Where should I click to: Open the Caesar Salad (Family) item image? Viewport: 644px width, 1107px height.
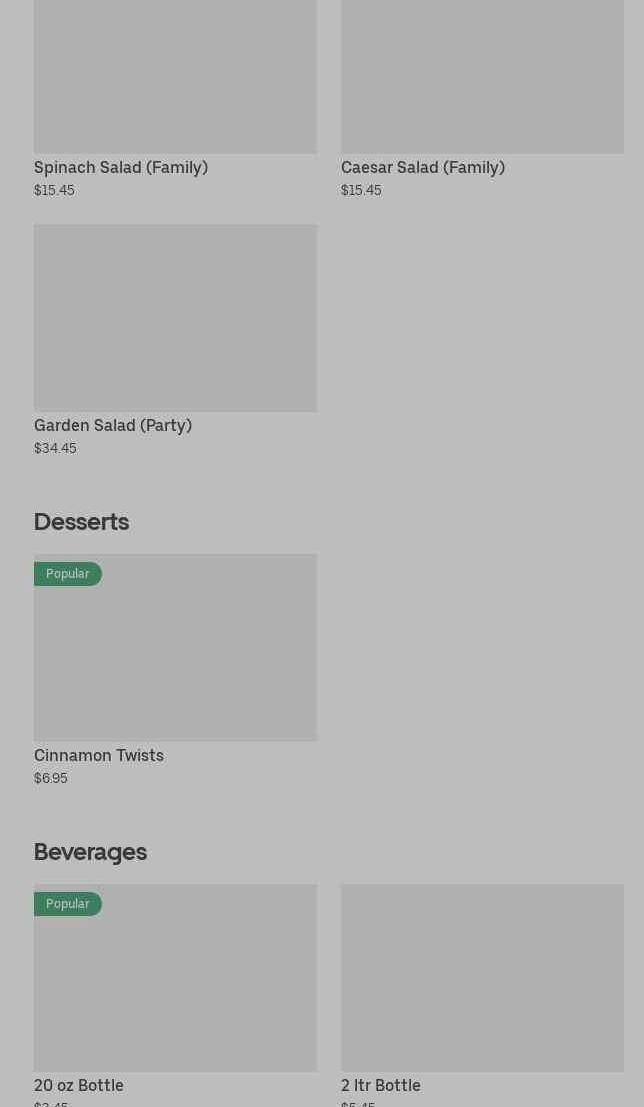[x=482, y=76]
